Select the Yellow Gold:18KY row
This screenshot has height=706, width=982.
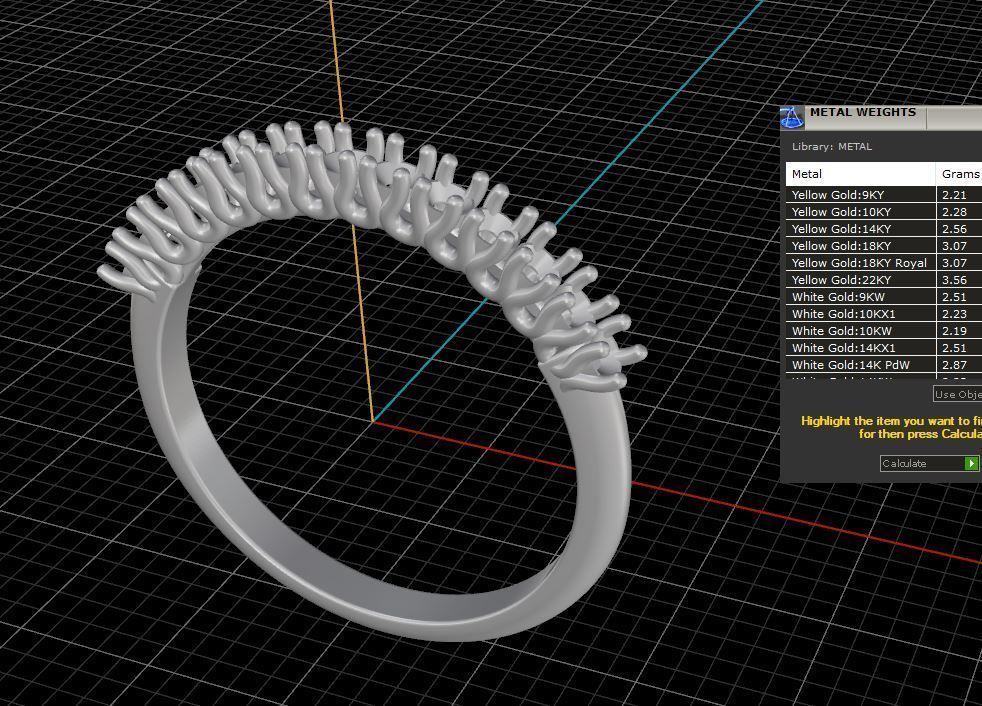pyautogui.click(x=884, y=246)
